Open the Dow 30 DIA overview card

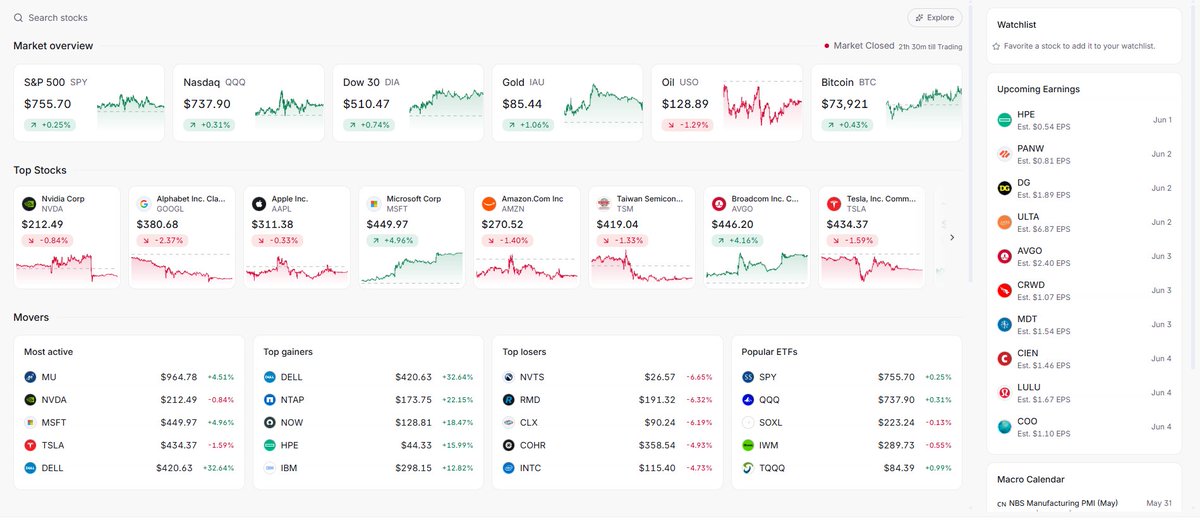point(408,103)
